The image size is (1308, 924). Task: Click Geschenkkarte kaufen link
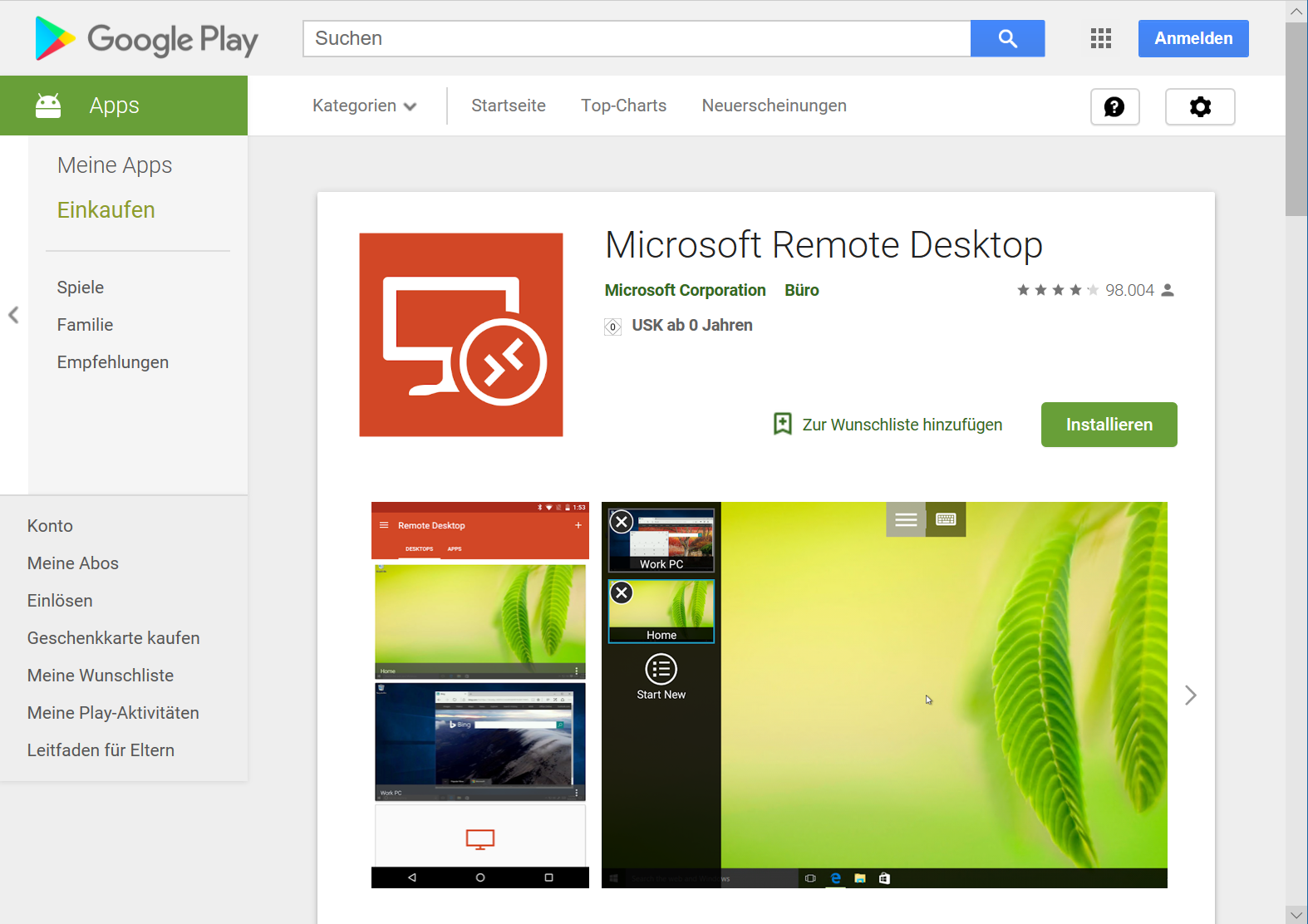click(x=114, y=638)
